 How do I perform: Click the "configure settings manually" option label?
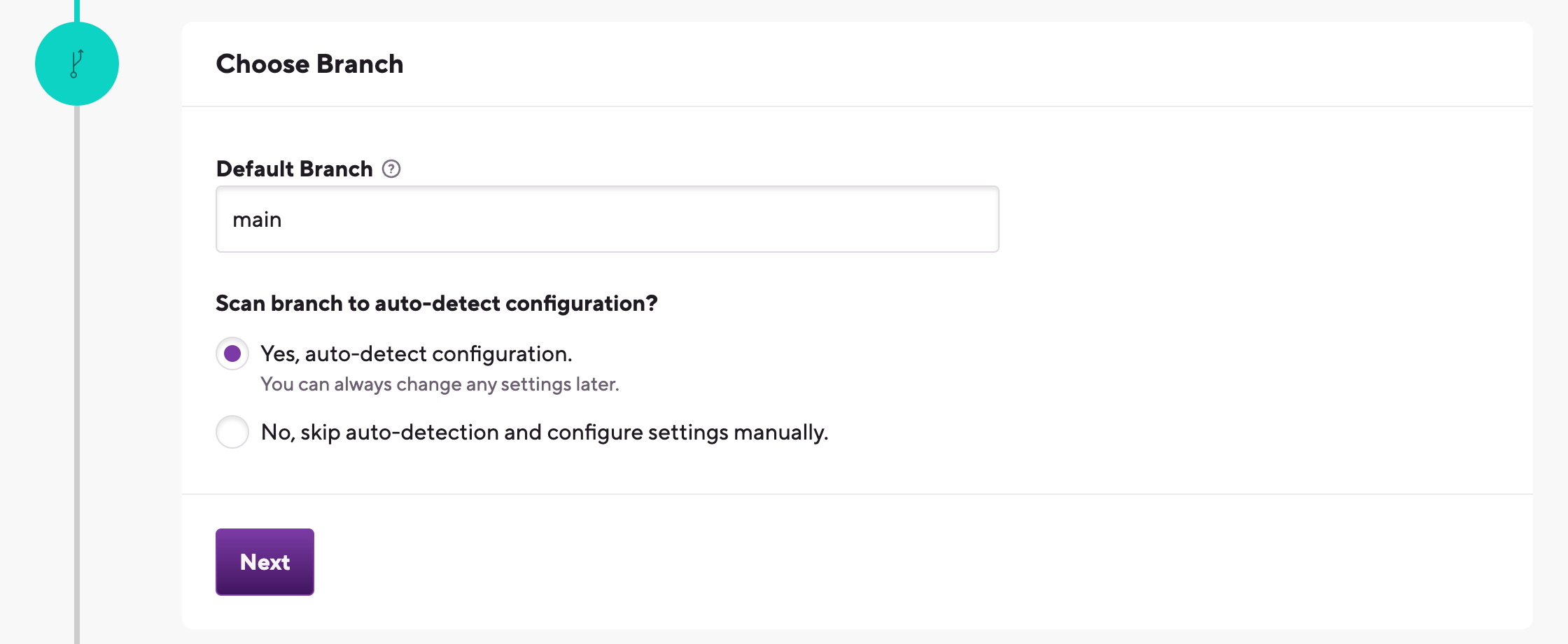point(545,433)
